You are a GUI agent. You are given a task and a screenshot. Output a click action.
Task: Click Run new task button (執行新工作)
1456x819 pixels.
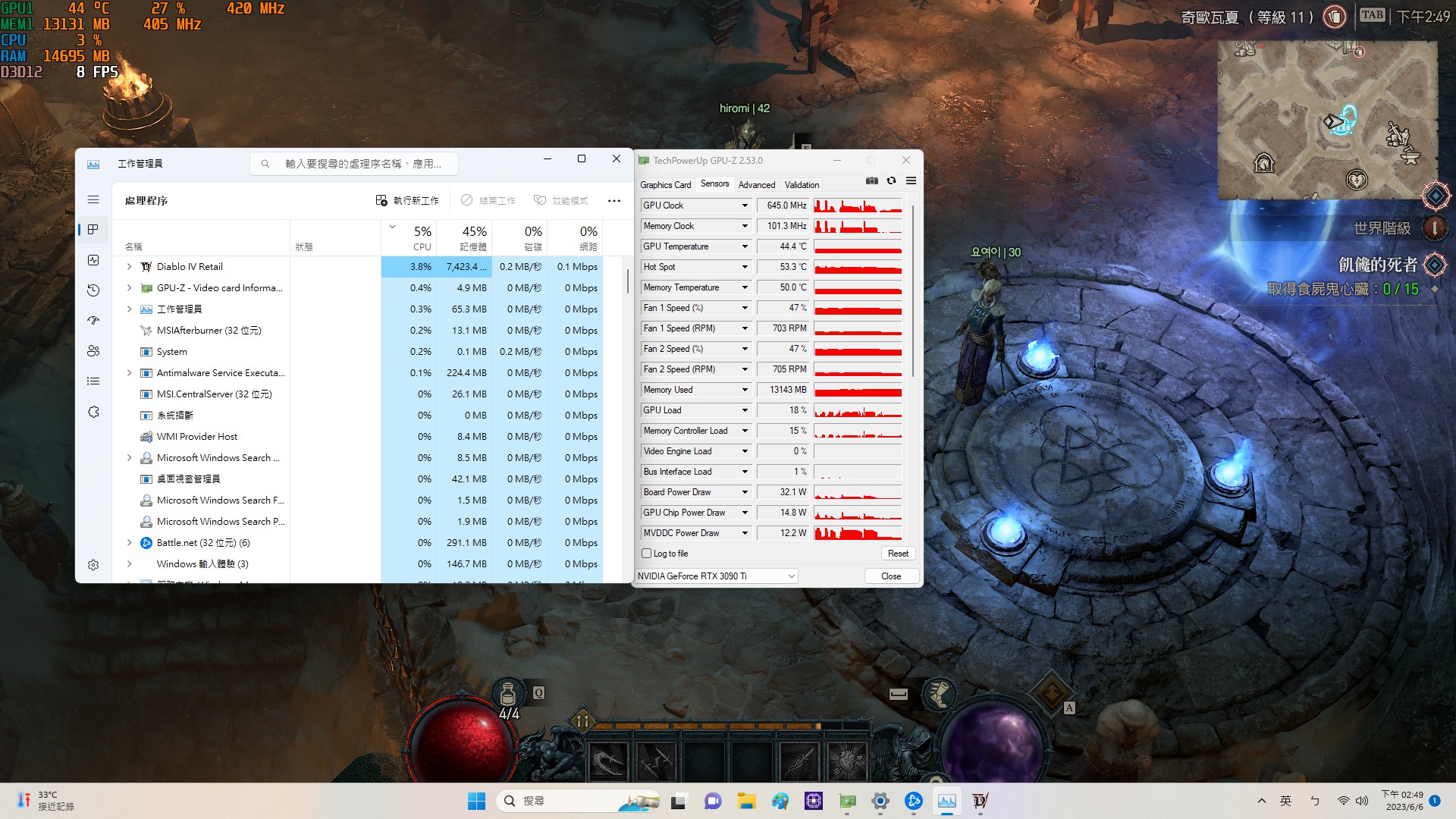coord(407,200)
